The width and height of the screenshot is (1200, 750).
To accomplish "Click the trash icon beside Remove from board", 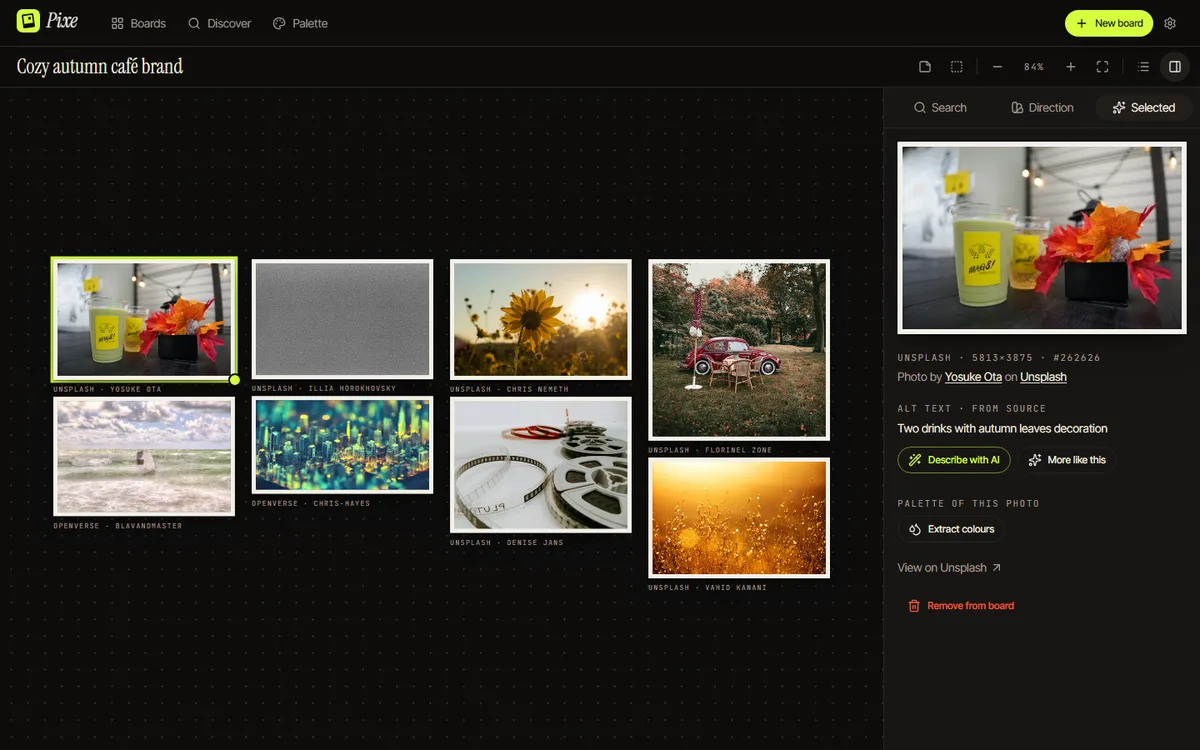I will 913,606.
